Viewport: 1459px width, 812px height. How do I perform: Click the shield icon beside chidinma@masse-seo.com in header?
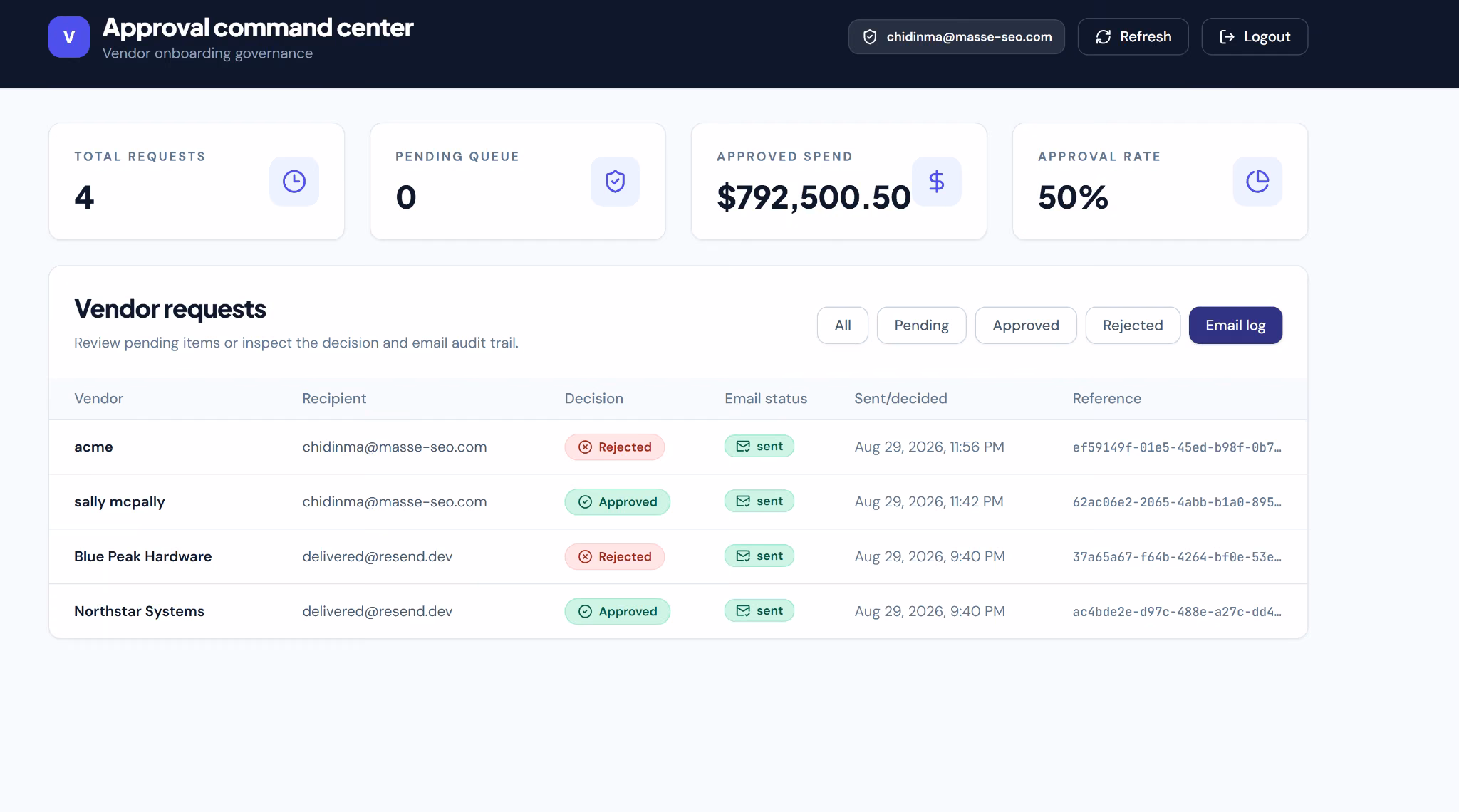(870, 37)
